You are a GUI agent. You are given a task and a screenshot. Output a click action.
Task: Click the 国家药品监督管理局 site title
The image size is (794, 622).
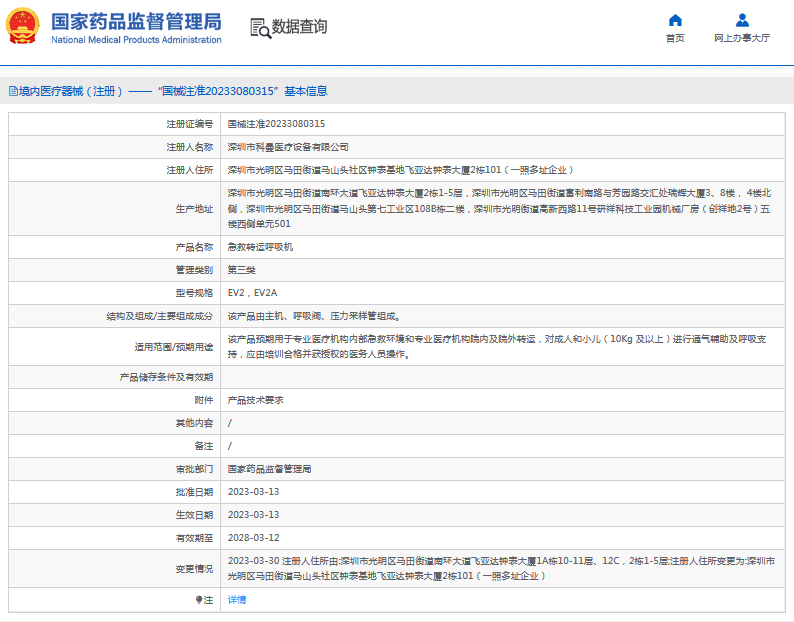[x=136, y=21]
